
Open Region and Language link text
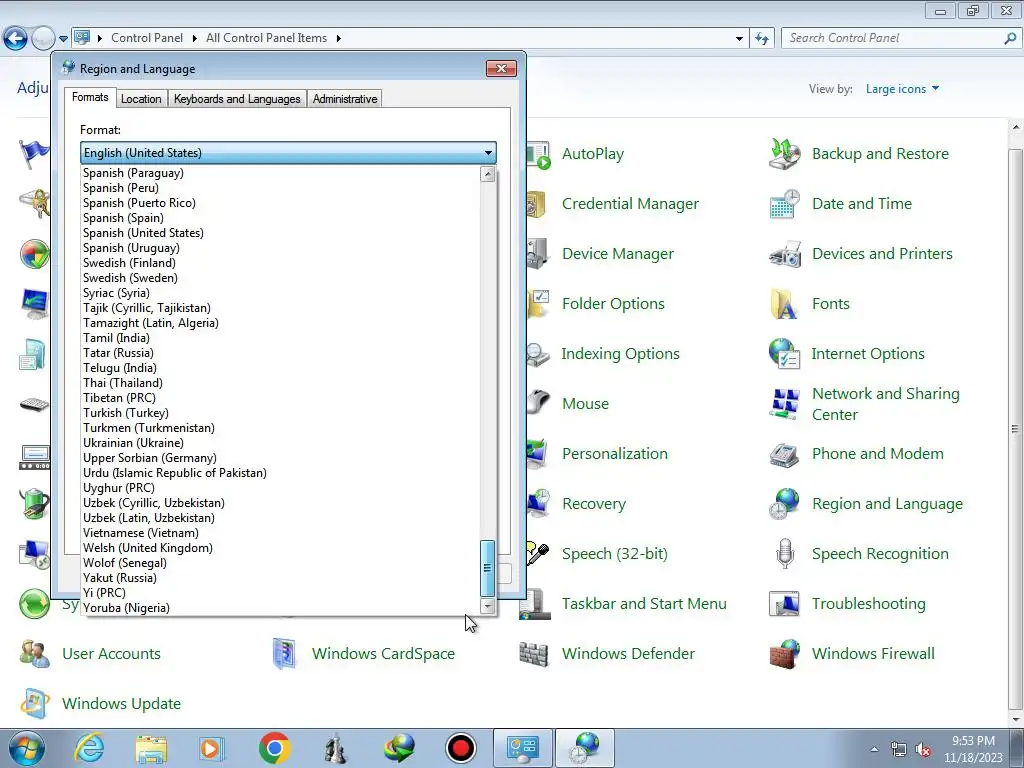point(887,504)
